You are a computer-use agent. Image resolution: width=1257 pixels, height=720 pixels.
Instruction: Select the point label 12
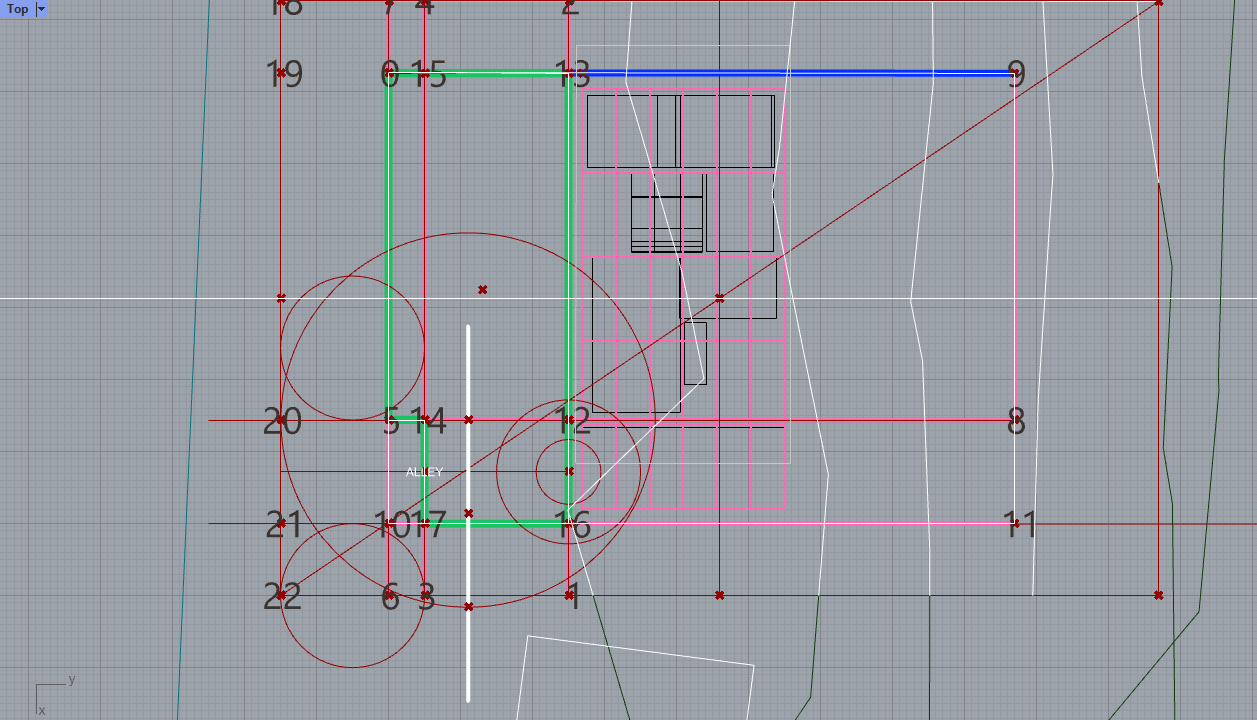573,422
